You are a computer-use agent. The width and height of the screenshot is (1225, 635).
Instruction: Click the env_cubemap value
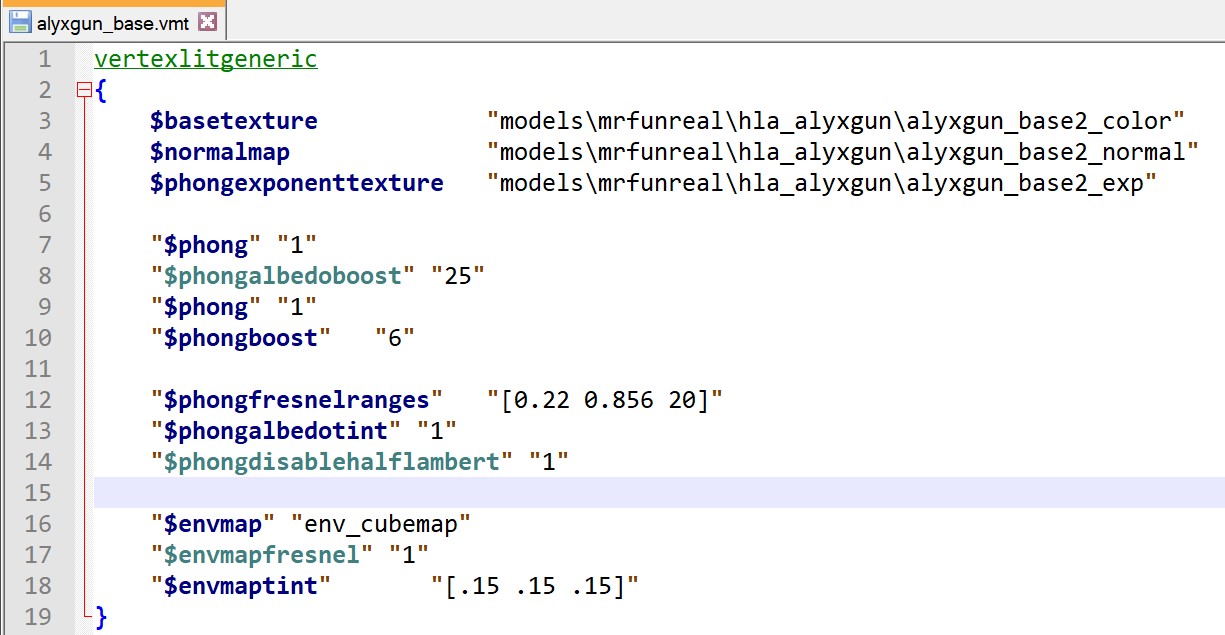381,524
